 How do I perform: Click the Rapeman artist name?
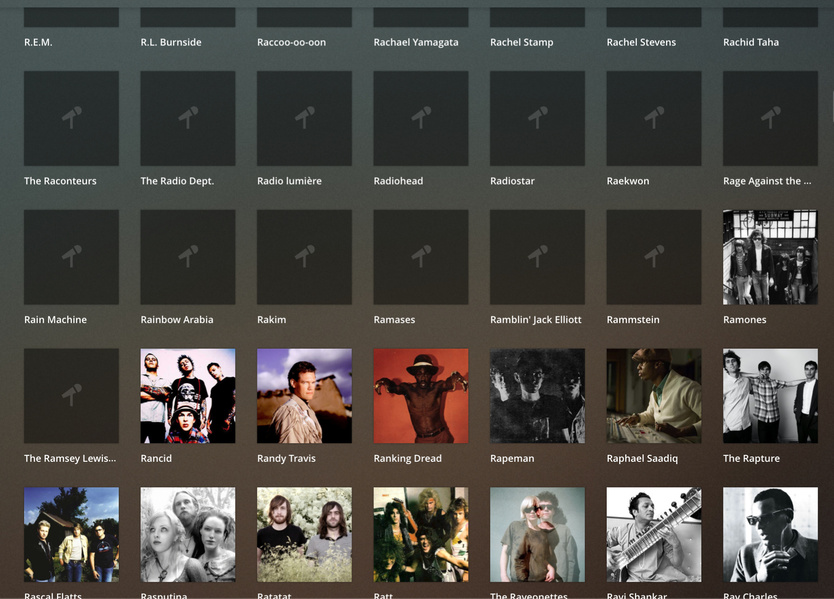pyautogui.click(x=512, y=459)
